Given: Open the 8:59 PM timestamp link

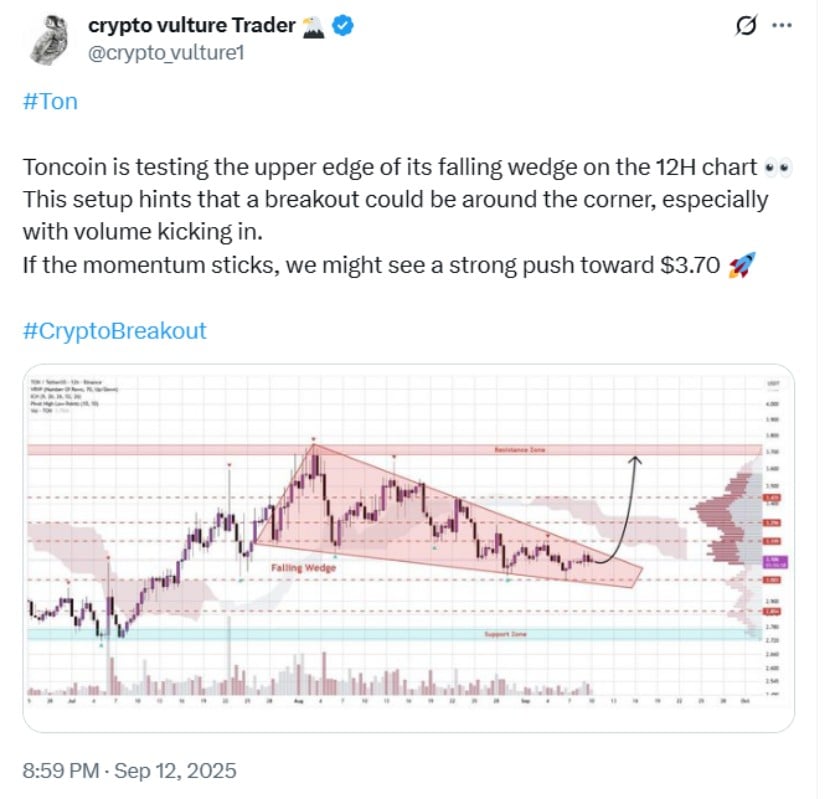Looking at the screenshot, I should pos(61,771).
